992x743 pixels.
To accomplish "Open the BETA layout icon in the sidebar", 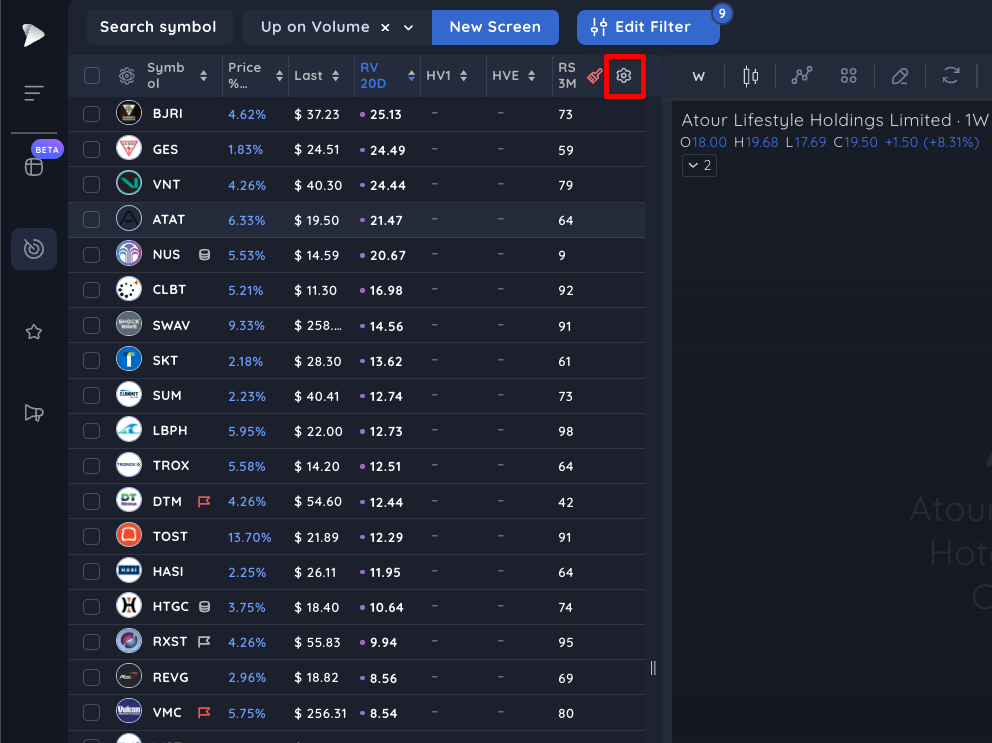I will (x=34, y=167).
